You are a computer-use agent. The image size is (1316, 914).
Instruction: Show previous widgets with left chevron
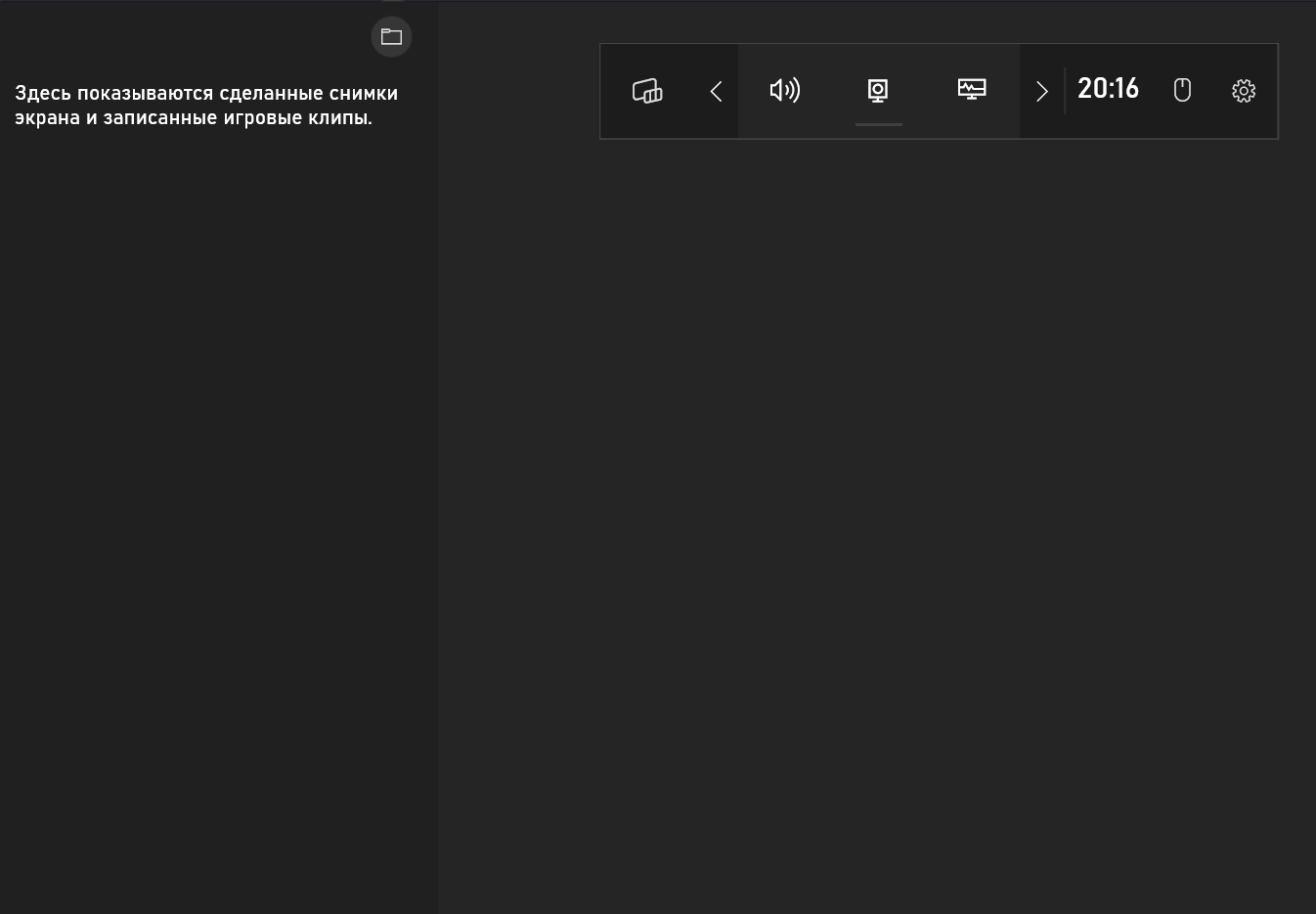716,91
